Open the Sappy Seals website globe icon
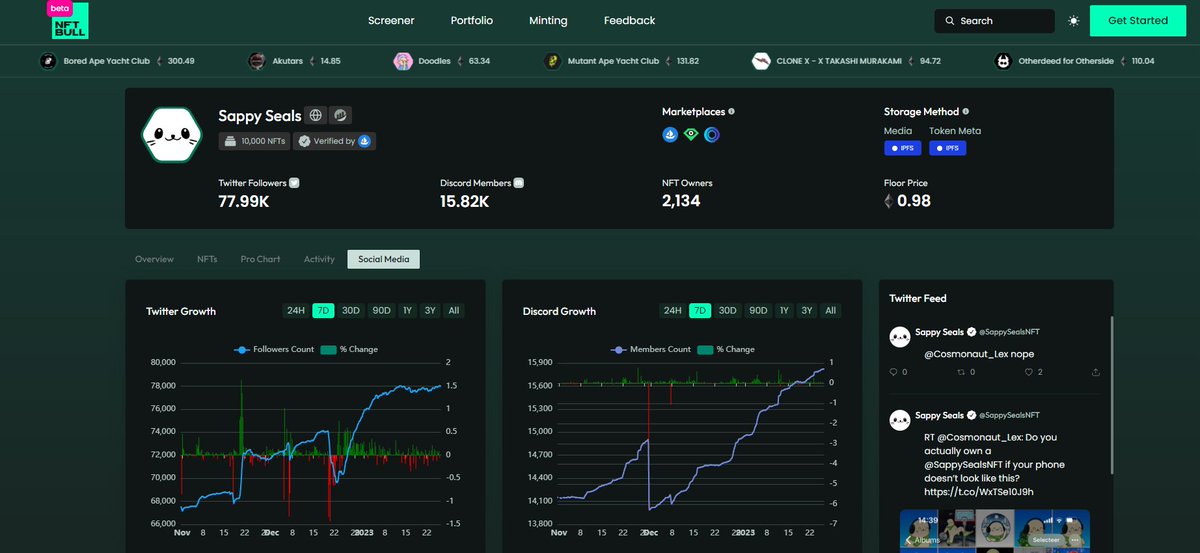This screenshot has height=553, width=1200. [314, 115]
